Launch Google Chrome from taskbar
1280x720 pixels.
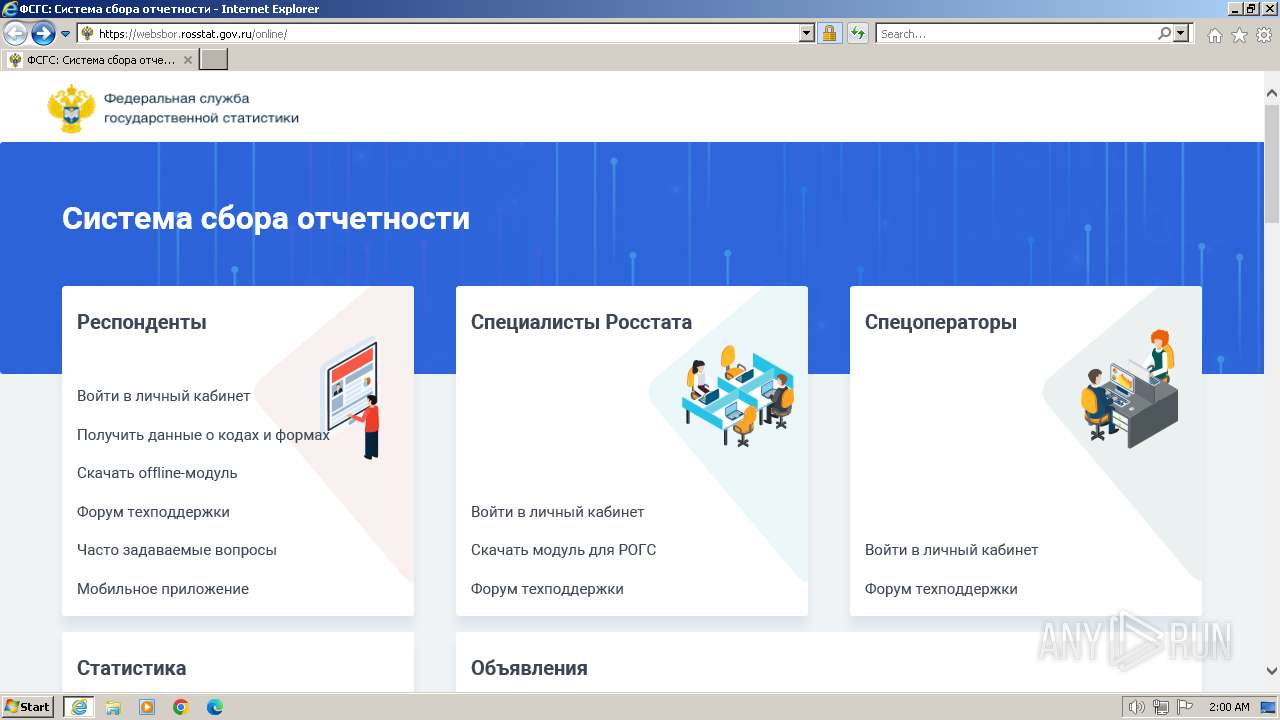coord(181,707)
